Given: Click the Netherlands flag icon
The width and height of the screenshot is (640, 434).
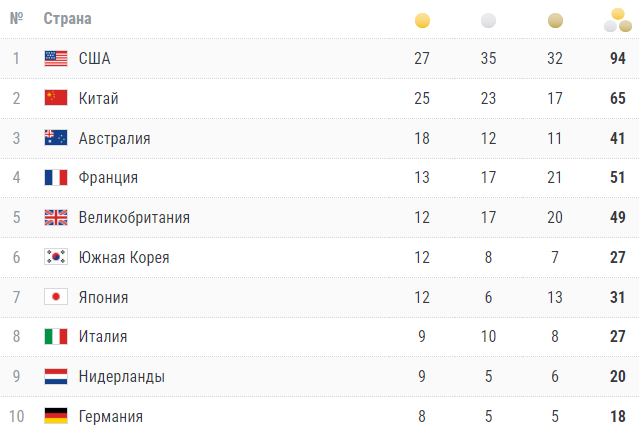Looking at the screenshot, I should [56, 377].
